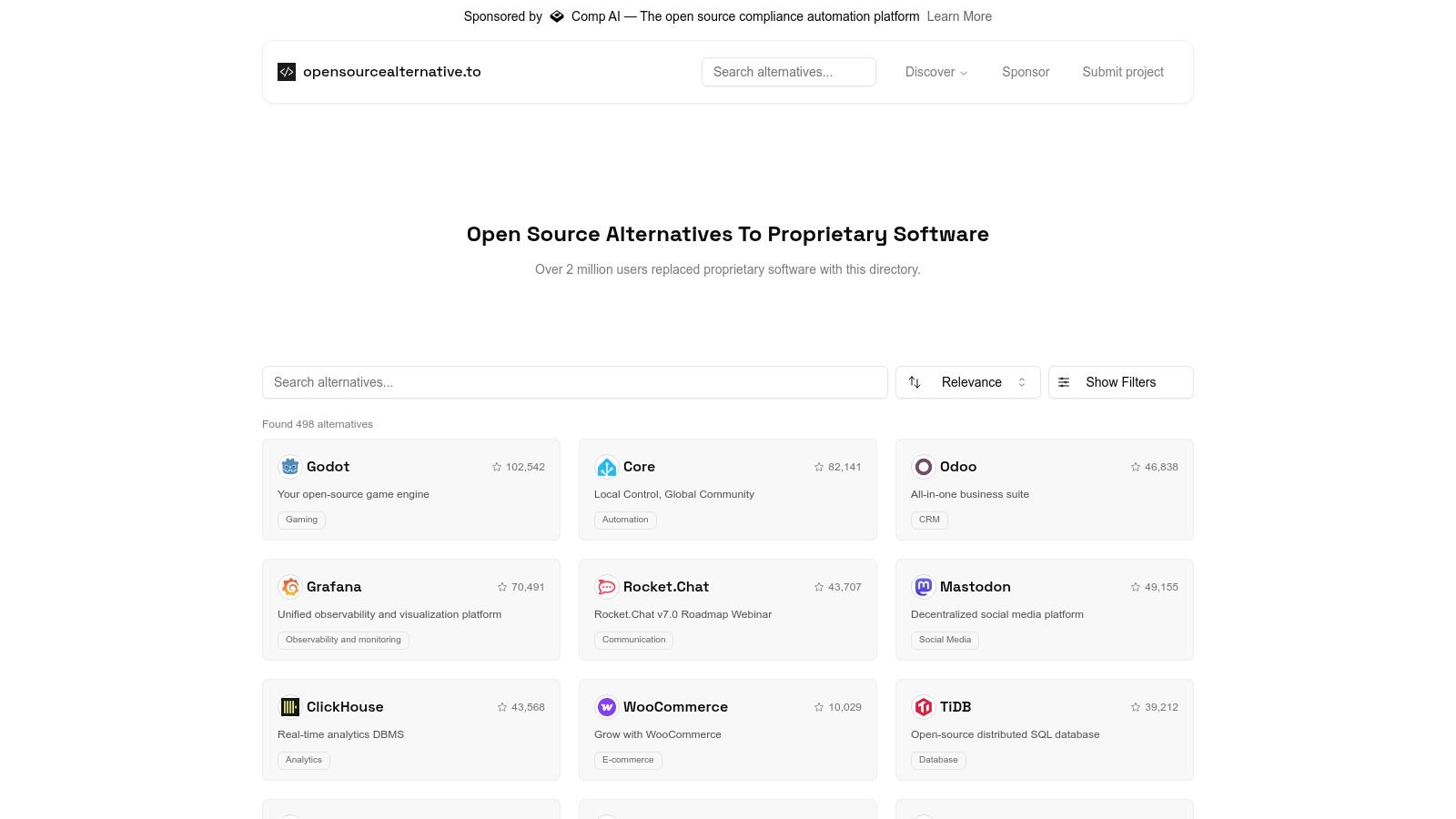Click the Grafana logo icon

[x=289, y=587]
